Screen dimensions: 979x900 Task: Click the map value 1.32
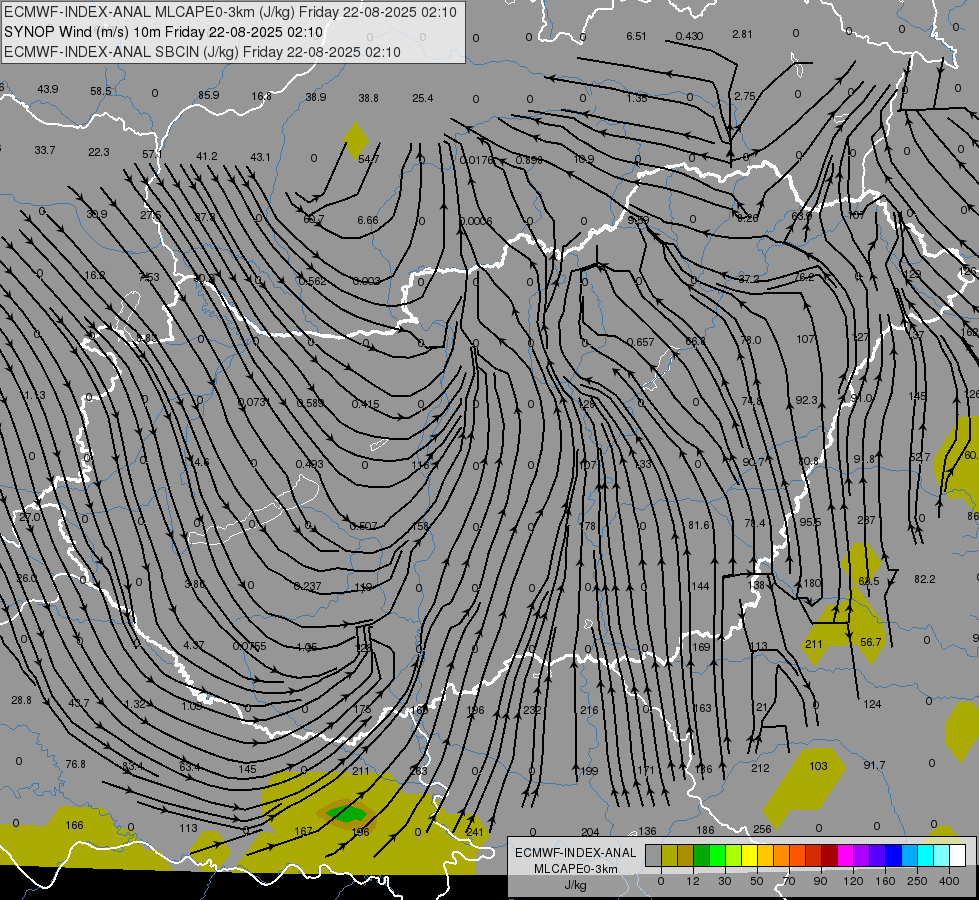pyautogui.click(x=135, y=704)
